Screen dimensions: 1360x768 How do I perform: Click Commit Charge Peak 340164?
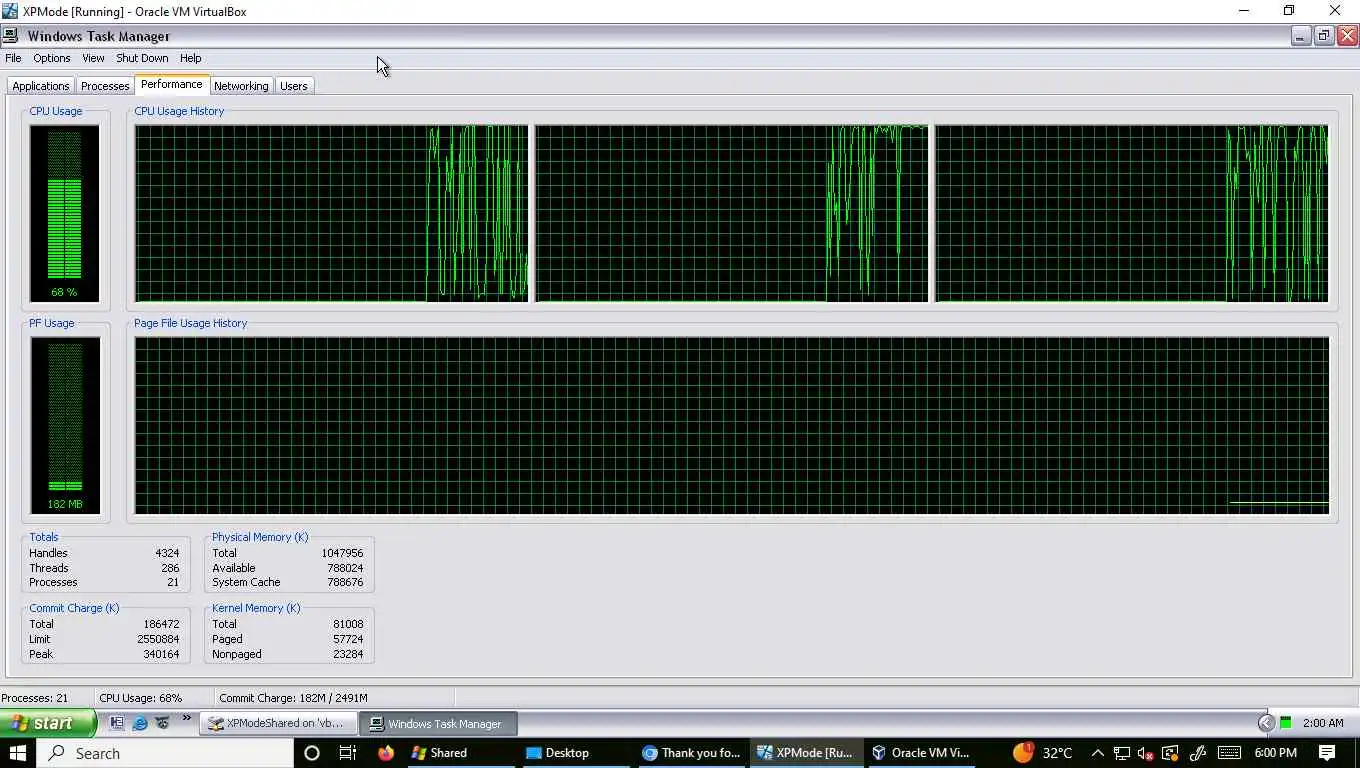[161, 654]
